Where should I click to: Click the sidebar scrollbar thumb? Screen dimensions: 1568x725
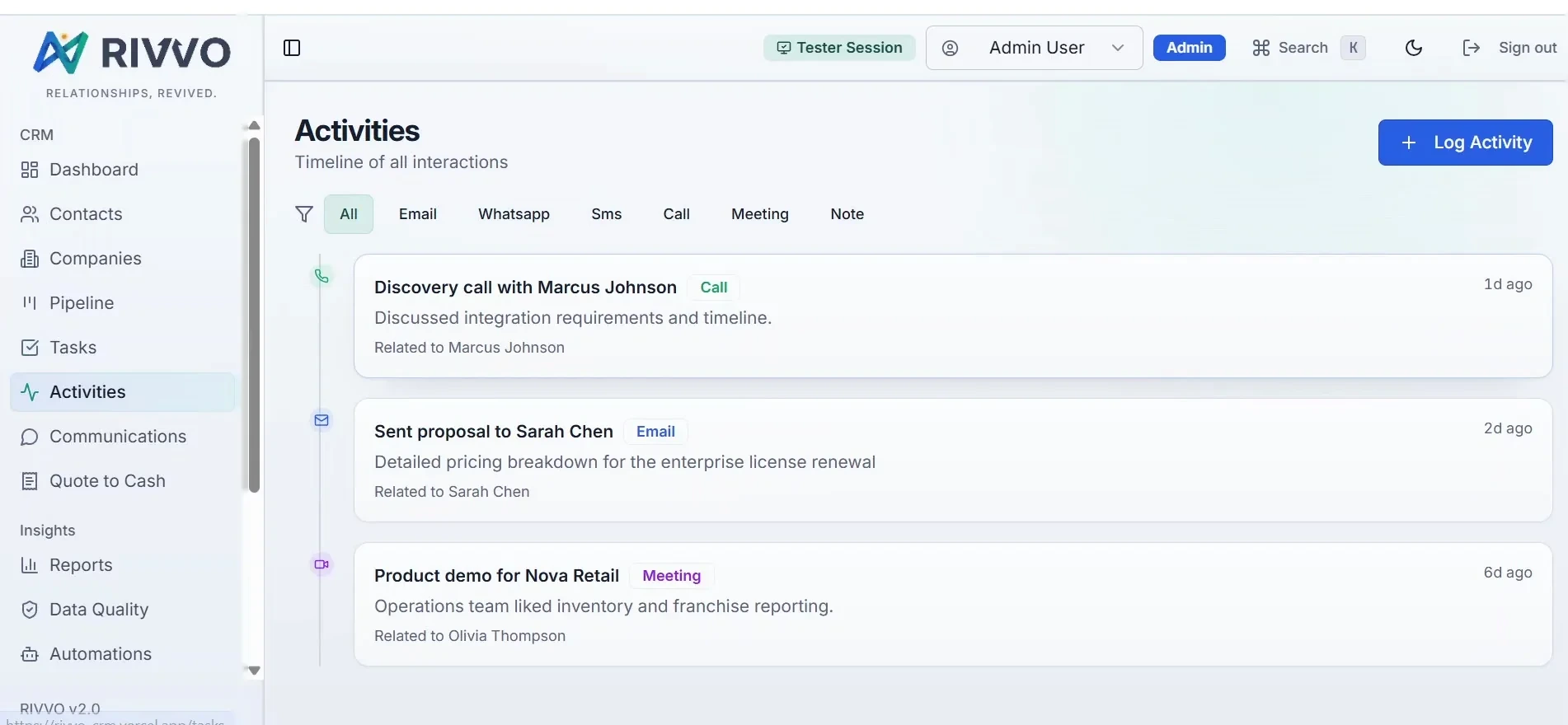click(x=254, y=315)
